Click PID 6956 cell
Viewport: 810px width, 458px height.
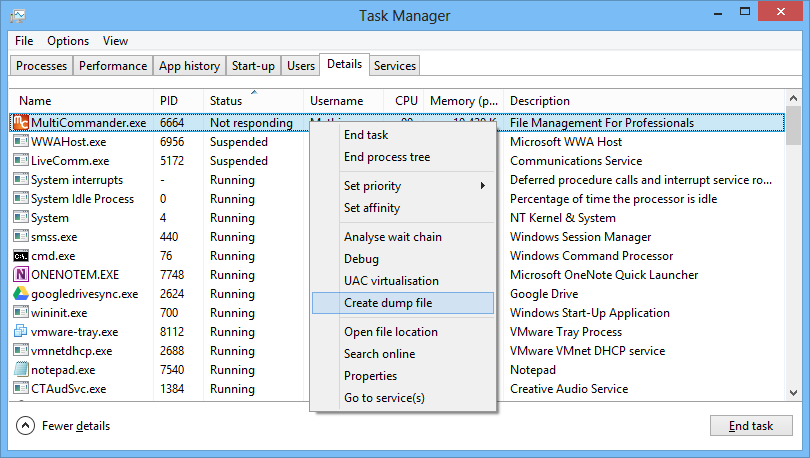172,141
